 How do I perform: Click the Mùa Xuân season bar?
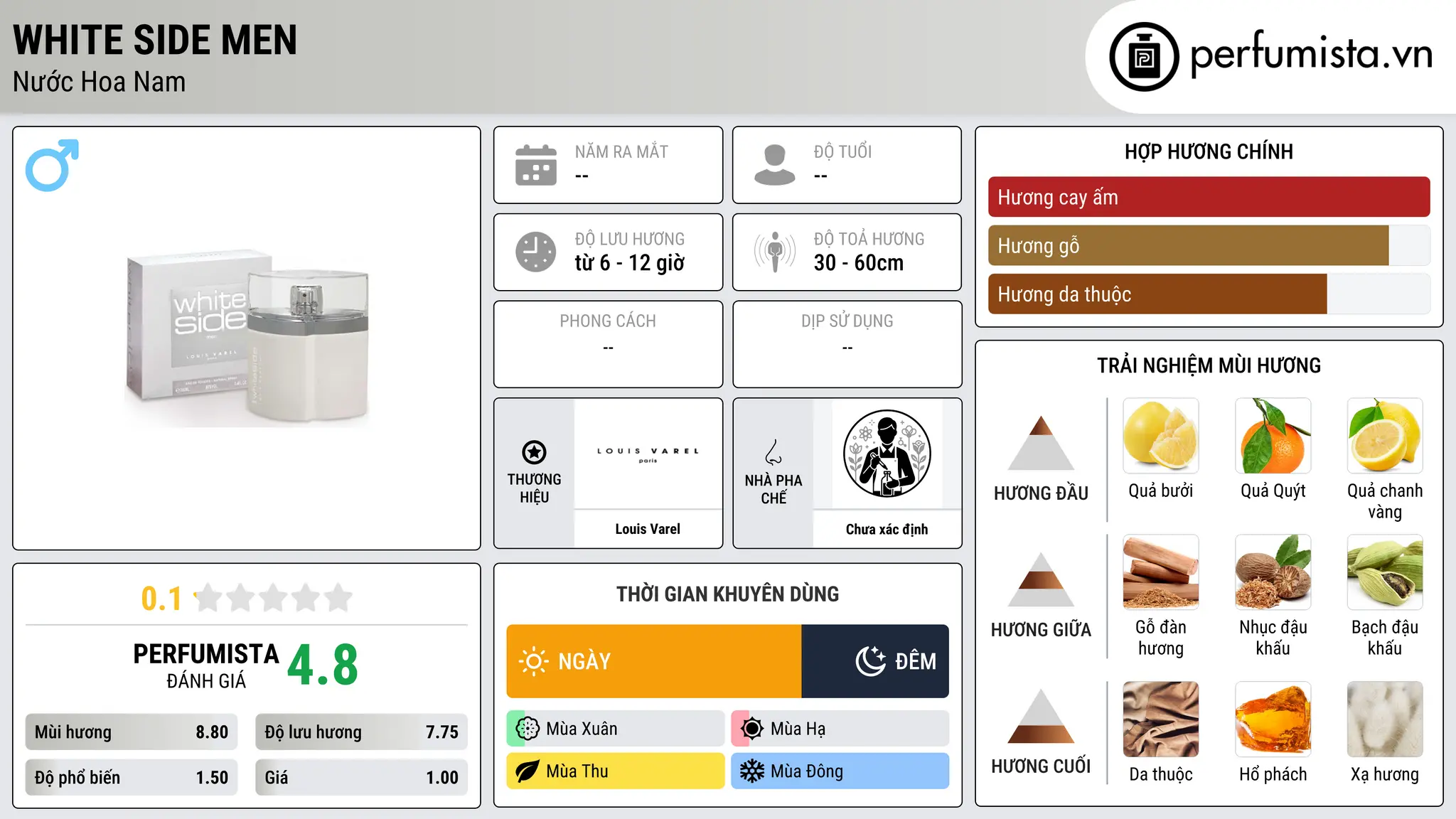pyautogui.click(x=616, y=729)
